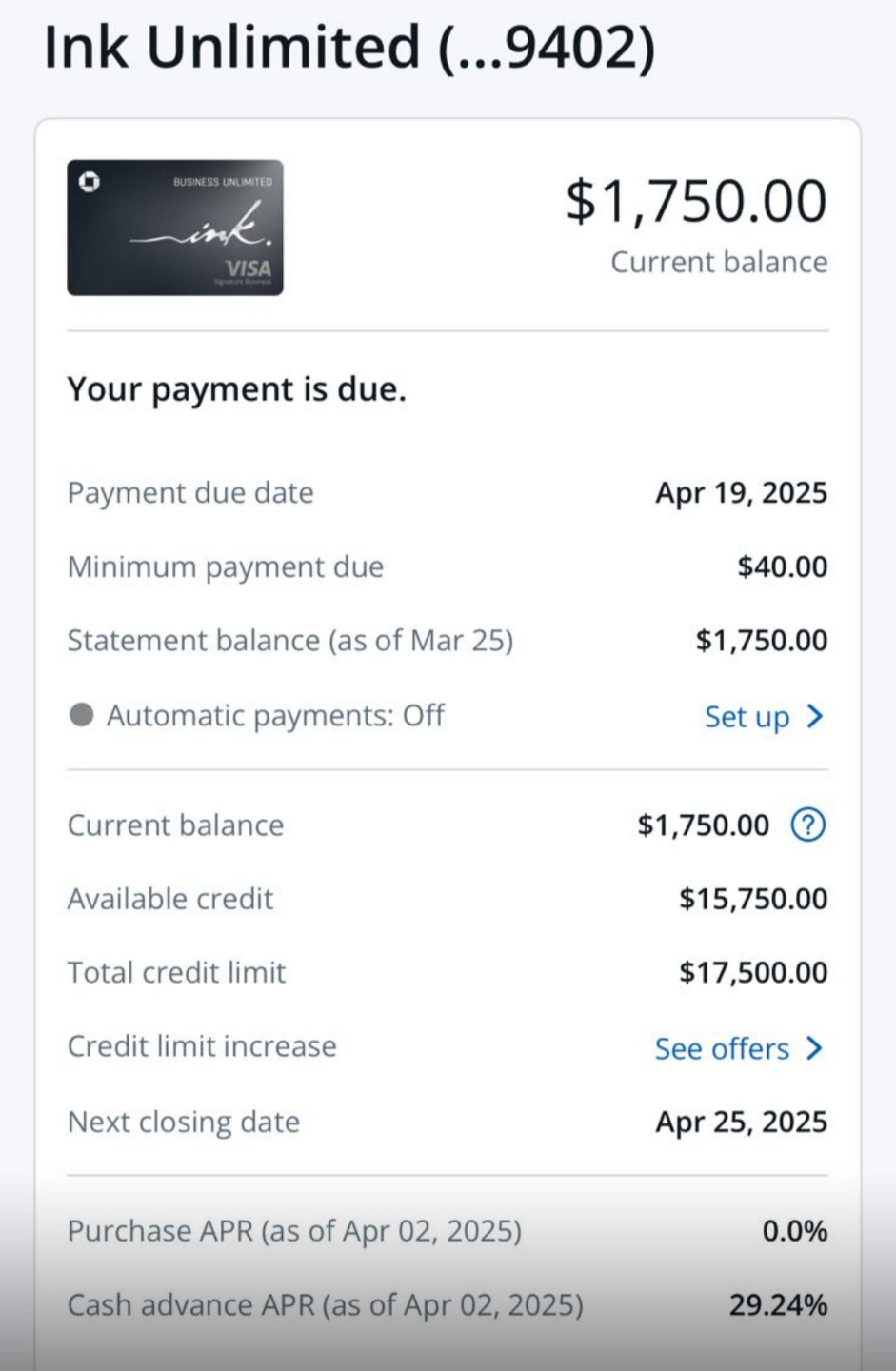
Task: Click the $15,750.00 available credit value
Action: pos(752,899)
